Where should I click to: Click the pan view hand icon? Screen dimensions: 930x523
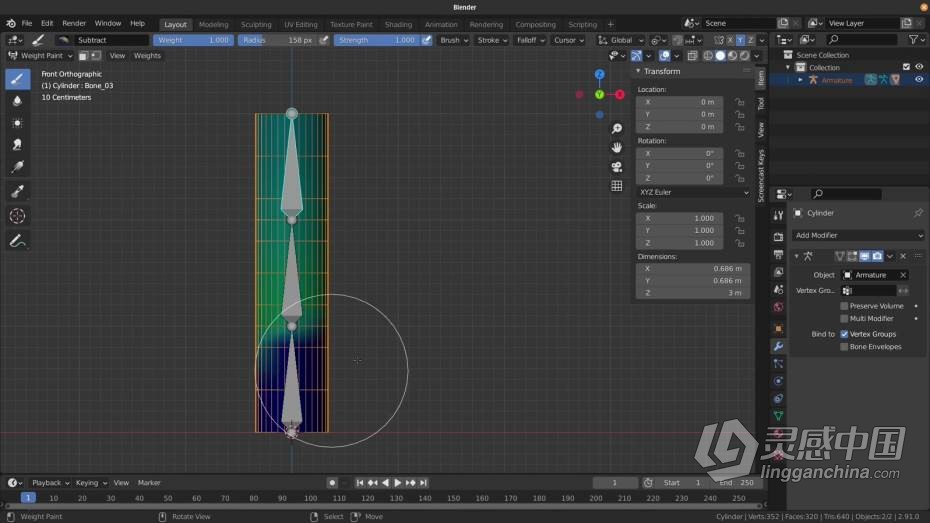[617, 148]
